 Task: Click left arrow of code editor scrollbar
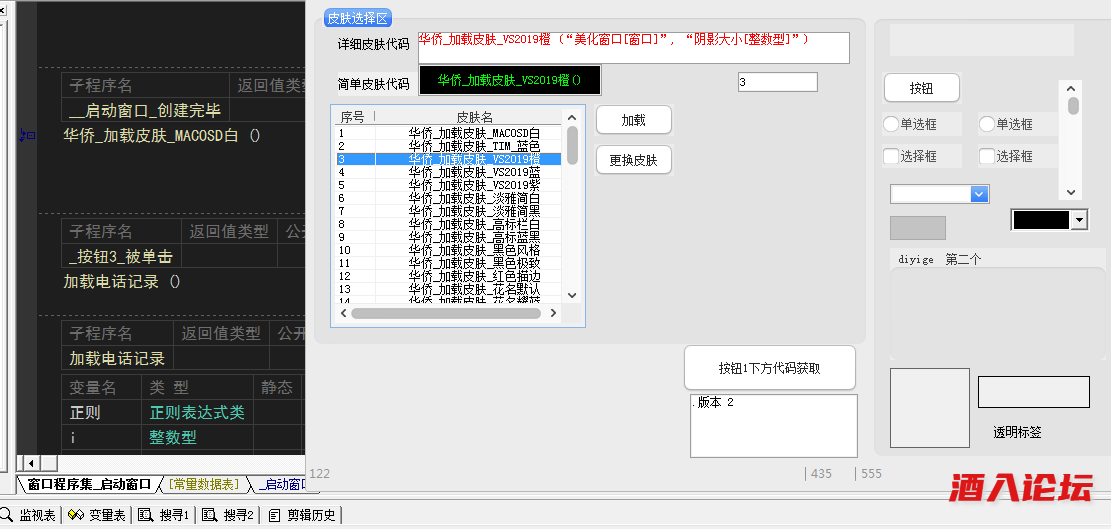click(30, 463)
